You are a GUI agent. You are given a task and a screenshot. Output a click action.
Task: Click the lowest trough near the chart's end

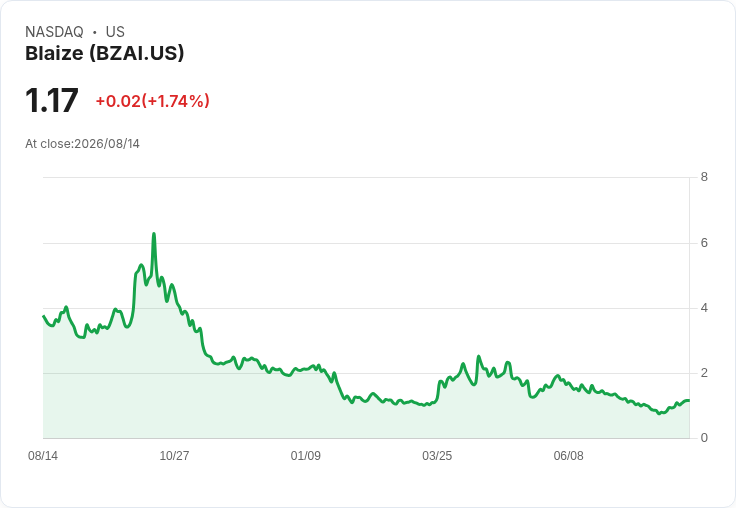(x=659, y=414)
